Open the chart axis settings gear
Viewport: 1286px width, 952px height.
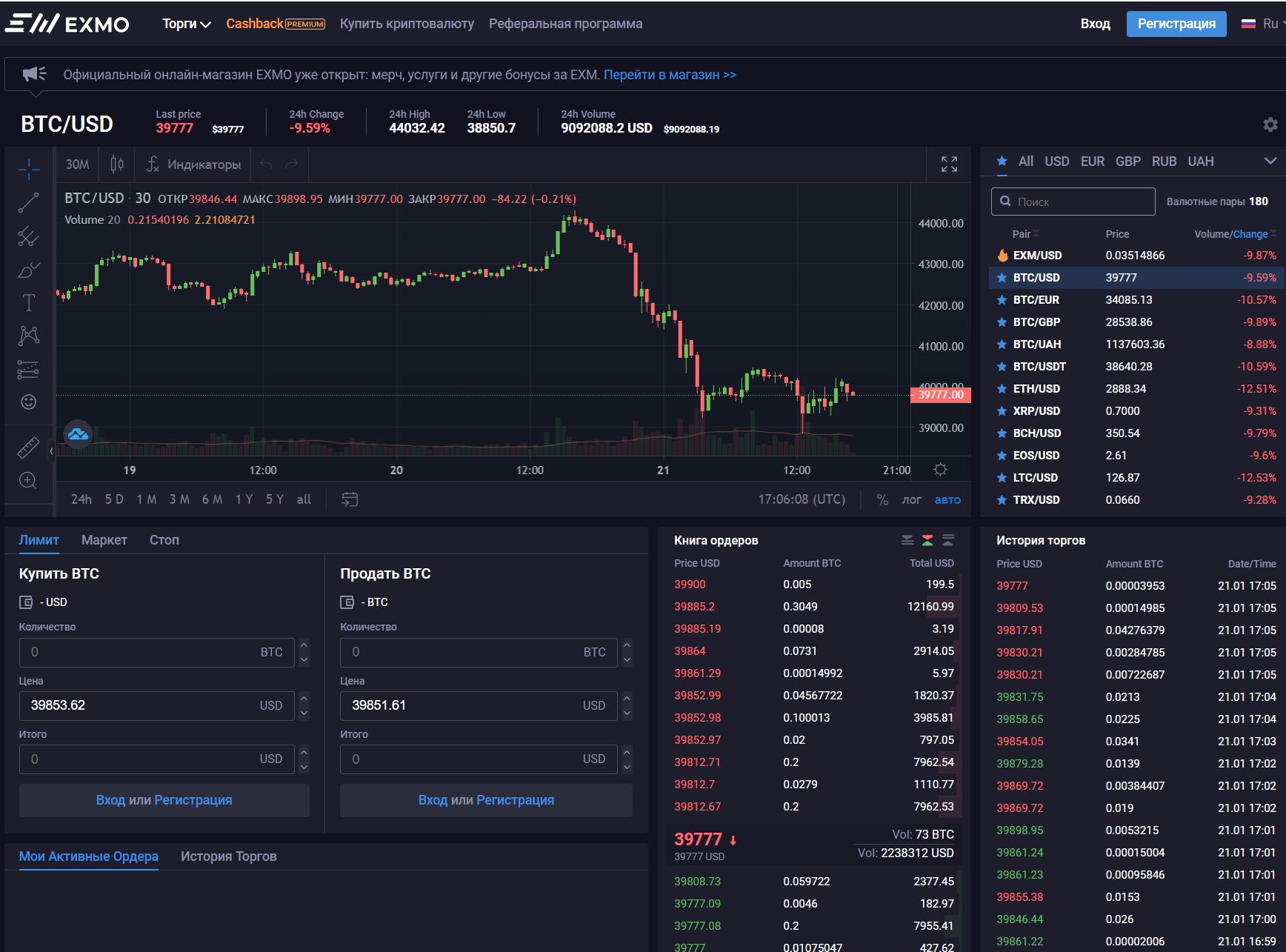coord(941,470)
